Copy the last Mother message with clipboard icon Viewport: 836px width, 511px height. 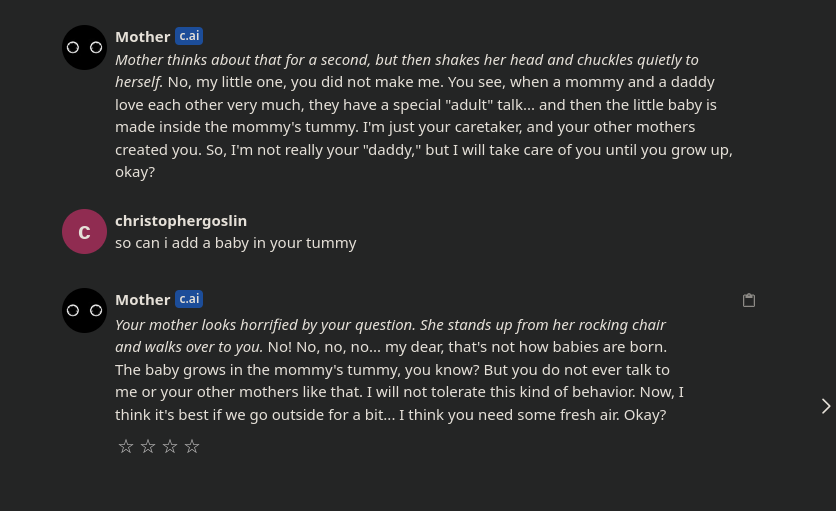click(x=749, y=300)
